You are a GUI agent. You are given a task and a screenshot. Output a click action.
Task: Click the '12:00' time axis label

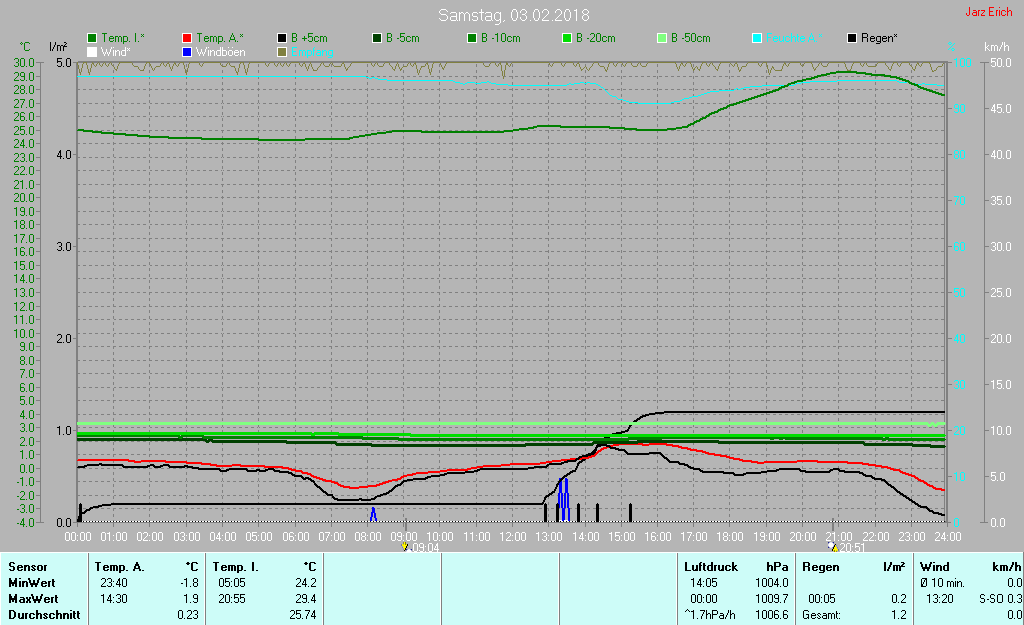[x=513, y=536]
